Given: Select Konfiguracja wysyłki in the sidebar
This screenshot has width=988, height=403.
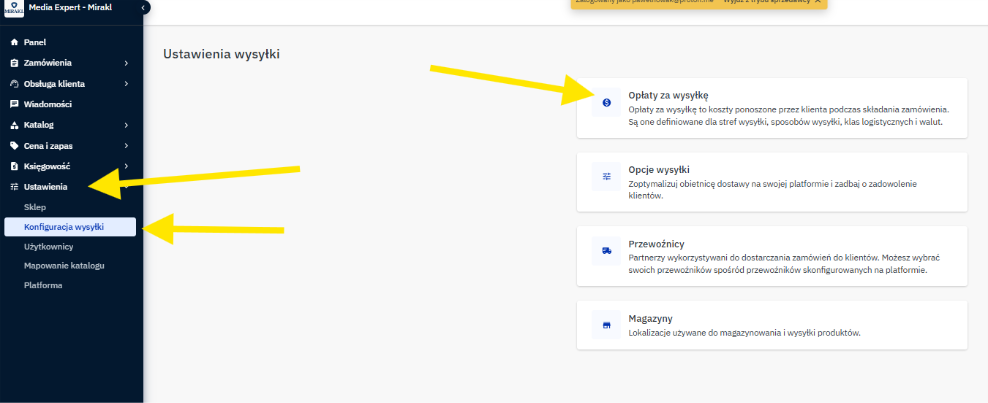Looking at the screenshot, I should click(x=64, y=227).
